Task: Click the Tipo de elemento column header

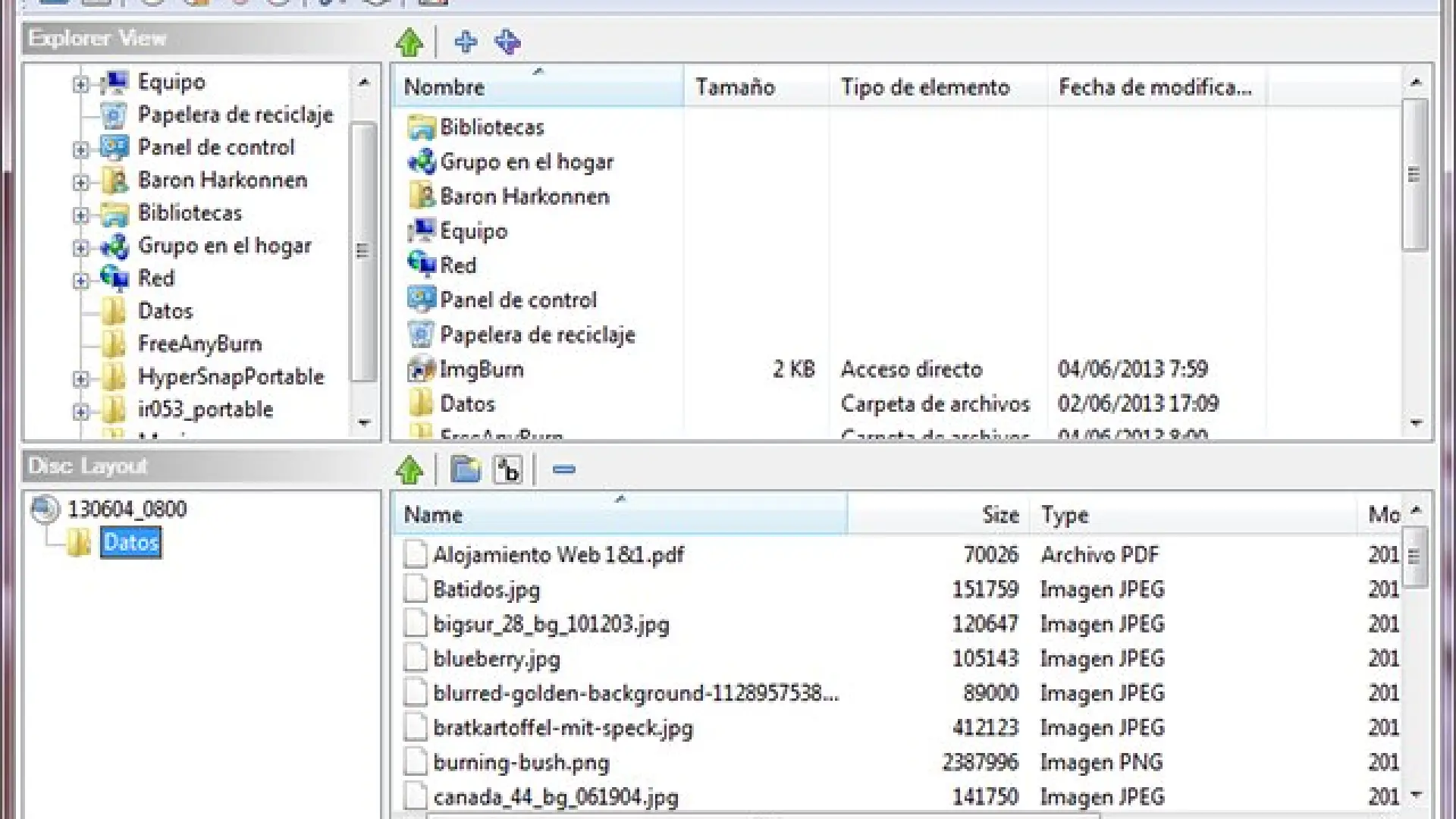Action: tap(924, 87)
